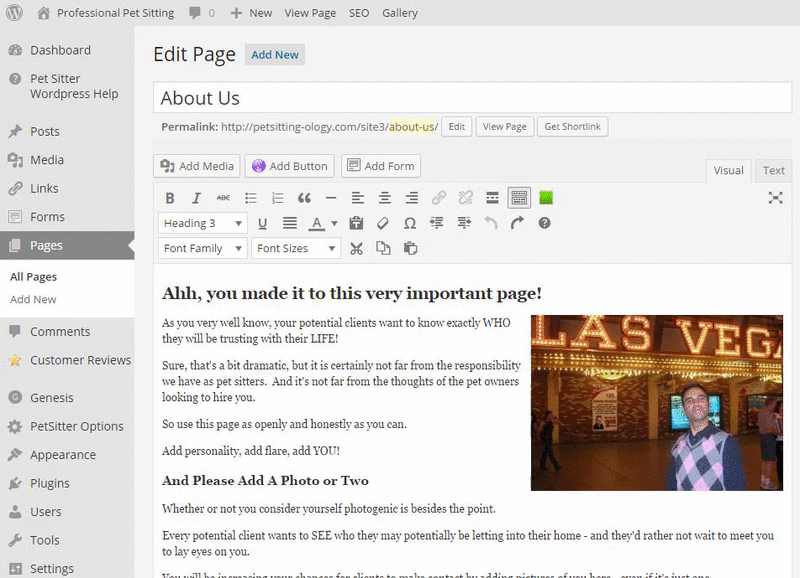800x578 pixels.
Task: Open the Font Sizes dropdown
Action: pos(296,248)
